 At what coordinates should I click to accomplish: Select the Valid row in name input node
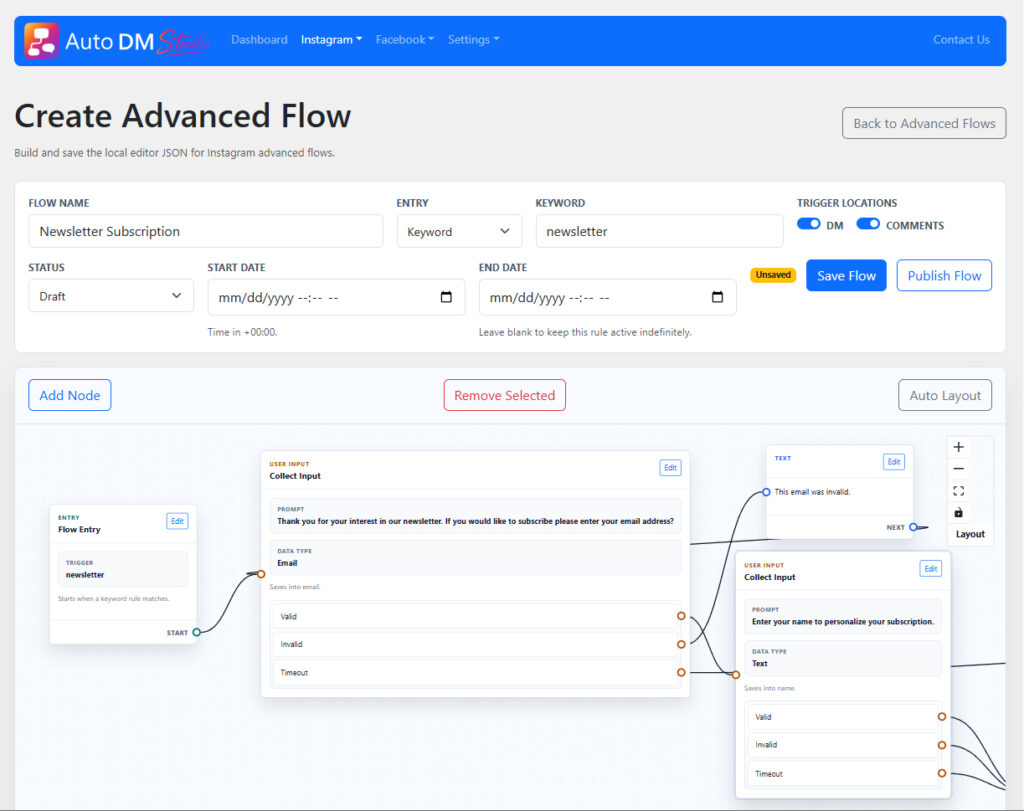[842, 716]
